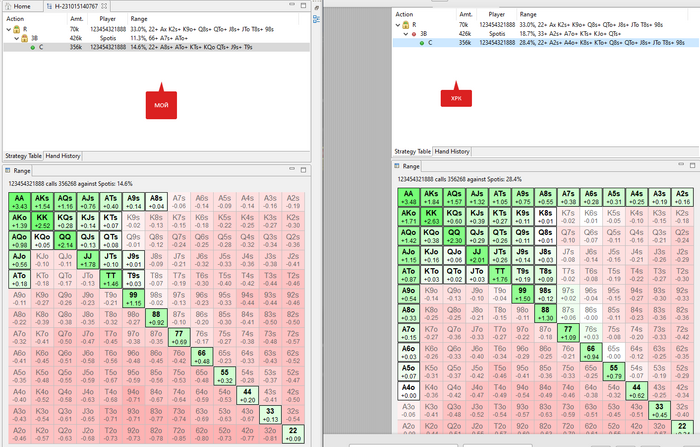Select the Spotis 3B 11.3% range row

click(x=157, y=38)
